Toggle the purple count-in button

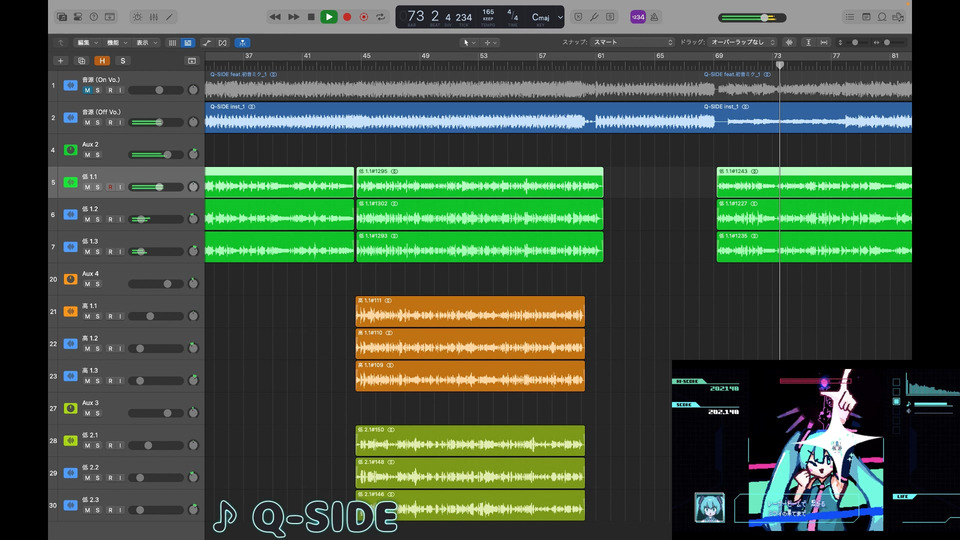click(637, 17)
